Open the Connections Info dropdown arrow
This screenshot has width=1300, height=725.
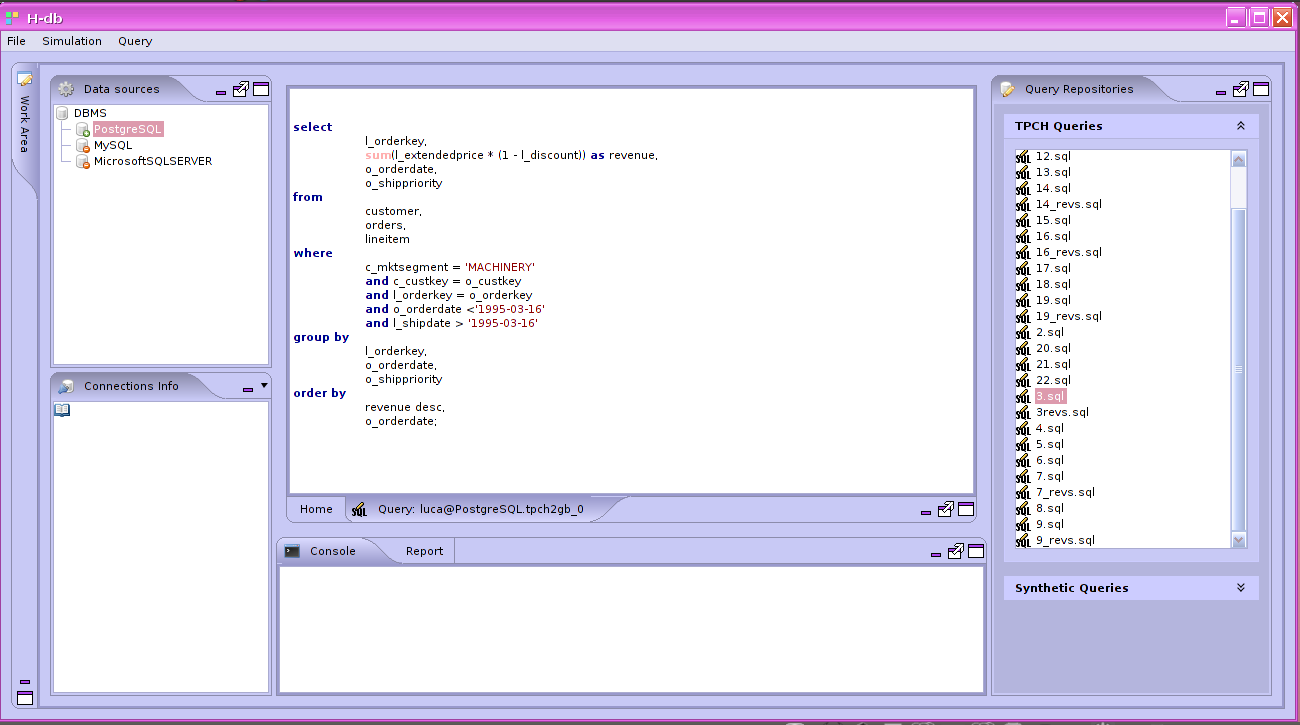(264, 385)
